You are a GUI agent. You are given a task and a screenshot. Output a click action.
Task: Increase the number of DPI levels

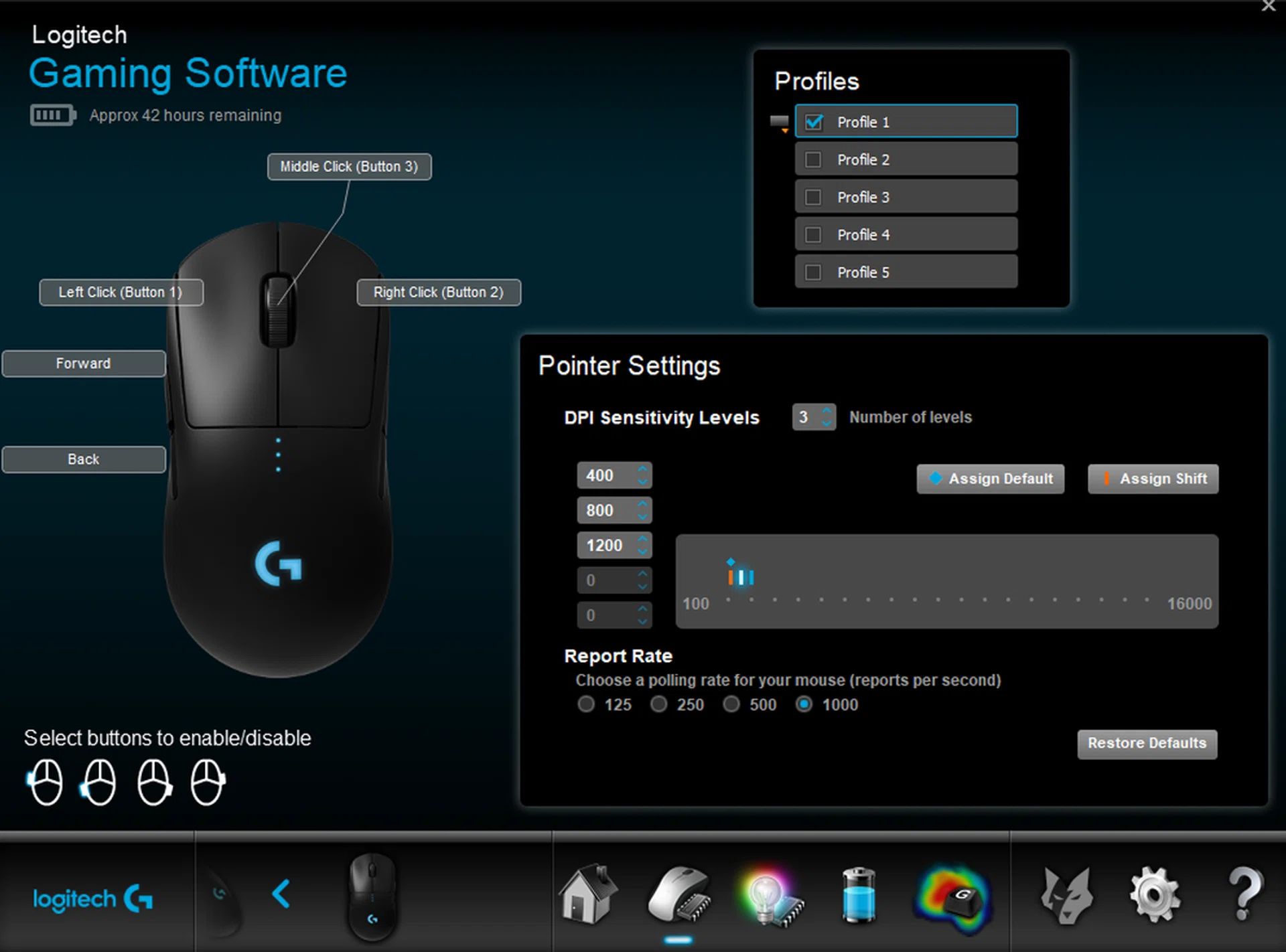click(827, 411)
